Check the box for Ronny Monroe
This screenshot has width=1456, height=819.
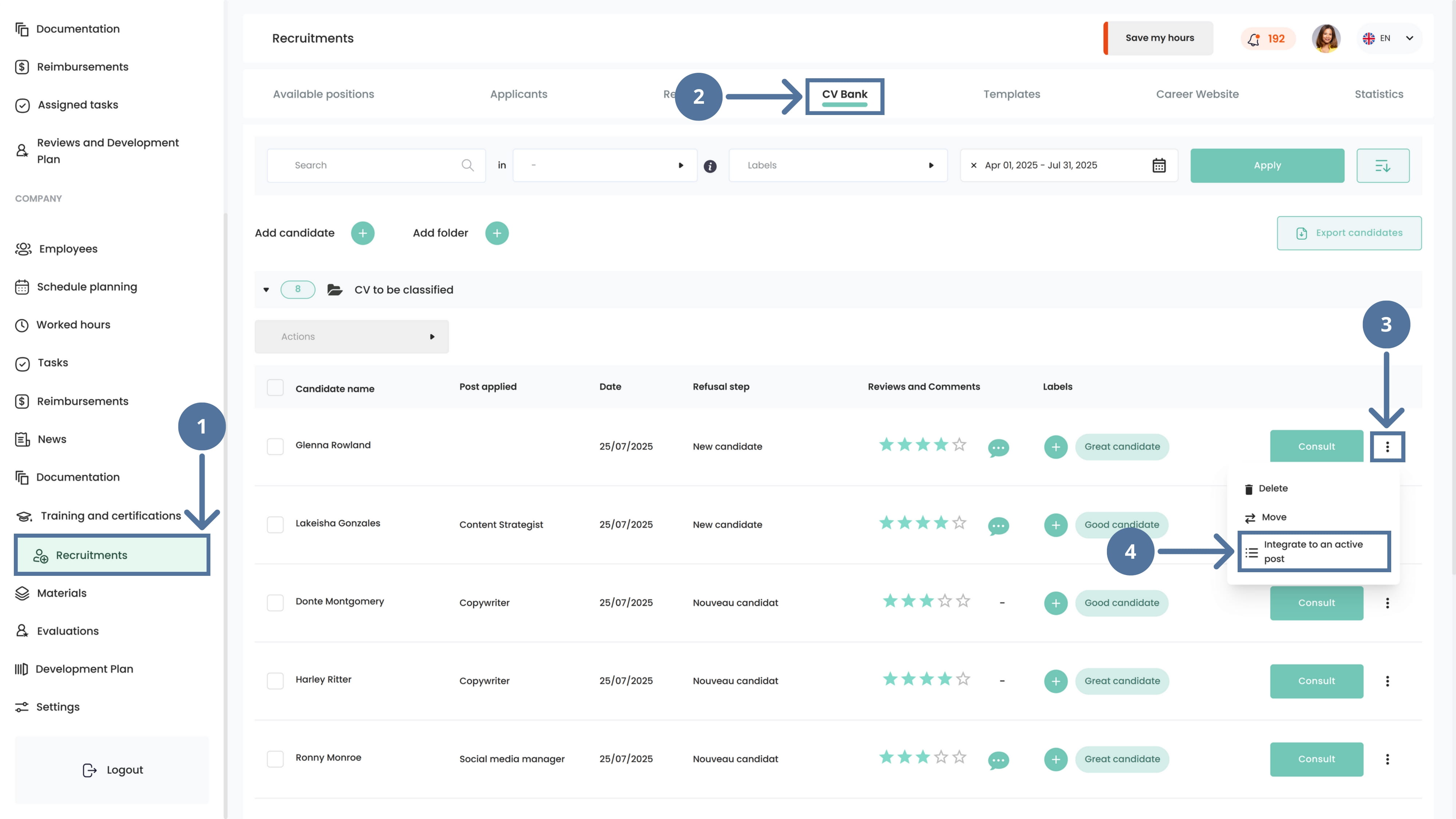tap(275, 759)
